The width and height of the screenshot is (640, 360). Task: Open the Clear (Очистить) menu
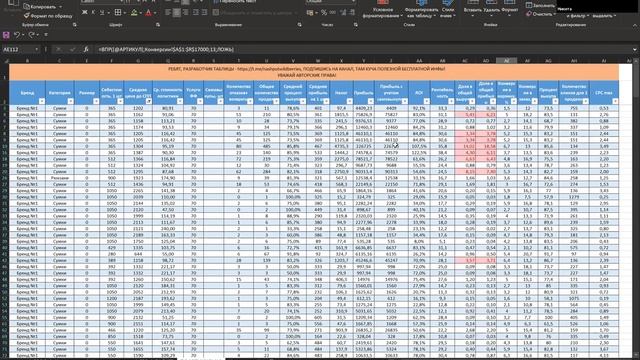click(x=541, y=14)
